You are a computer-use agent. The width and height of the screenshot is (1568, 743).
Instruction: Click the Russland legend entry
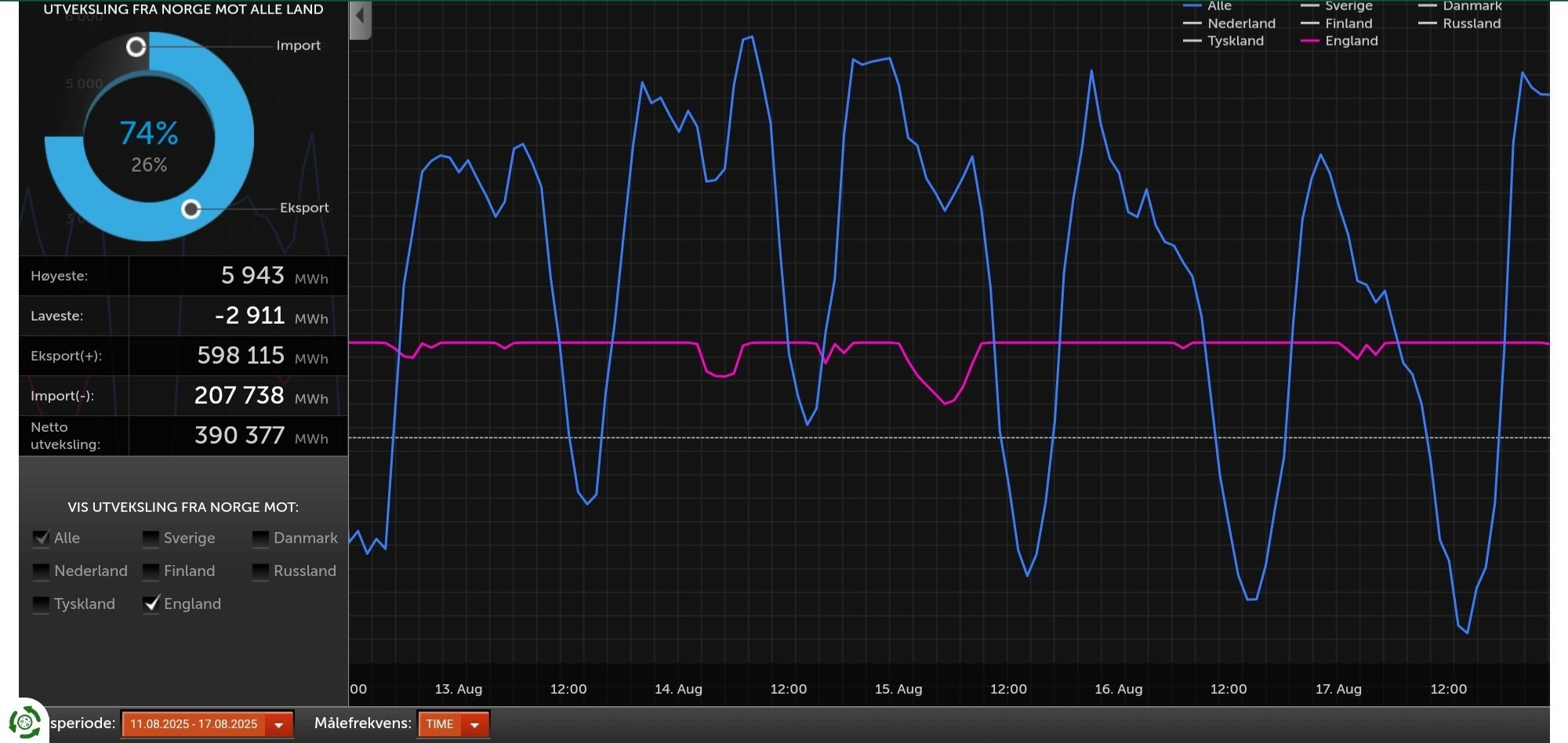coord(1460,24)
